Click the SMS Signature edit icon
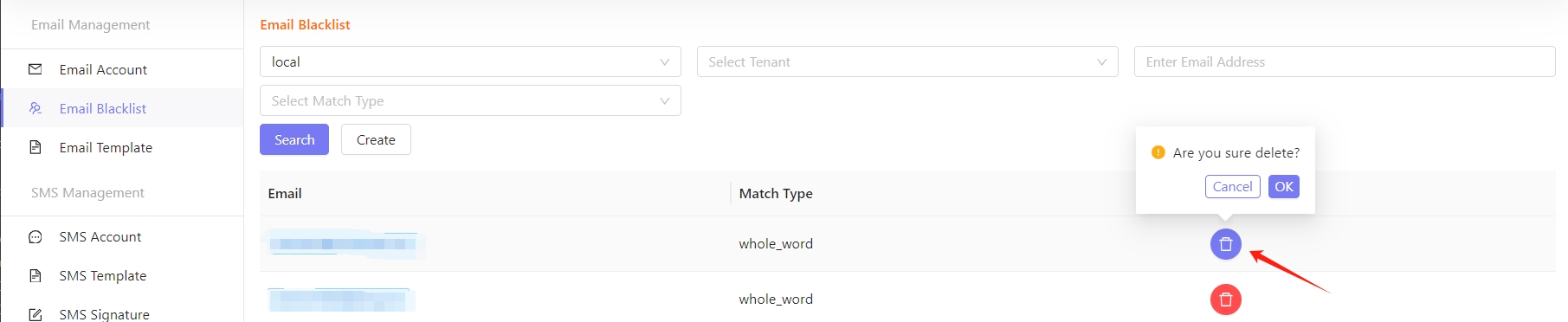 pos(35,314)
